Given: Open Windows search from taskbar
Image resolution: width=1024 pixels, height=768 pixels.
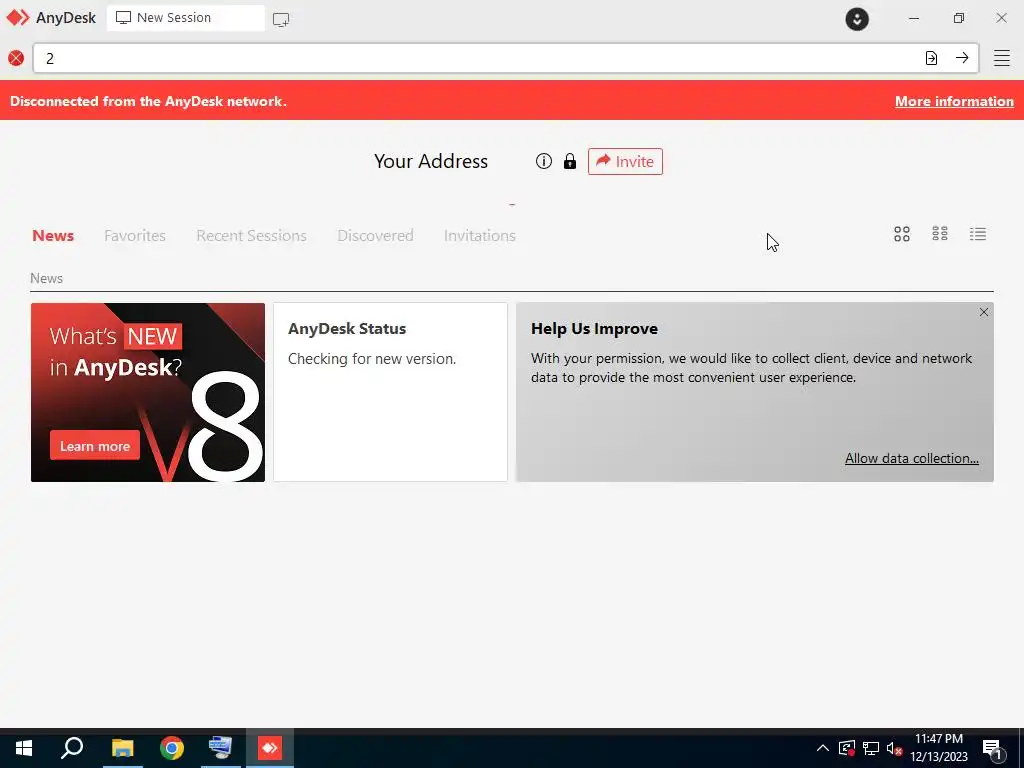Looking at the screenshot, I should point(72,748).
